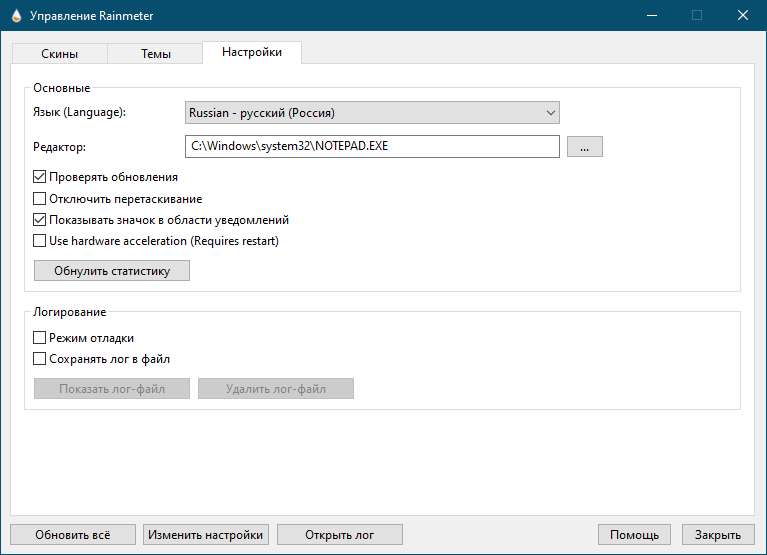Click the Помощь button
This screenshot has width=767, height=555.
(x=634, y=534)
